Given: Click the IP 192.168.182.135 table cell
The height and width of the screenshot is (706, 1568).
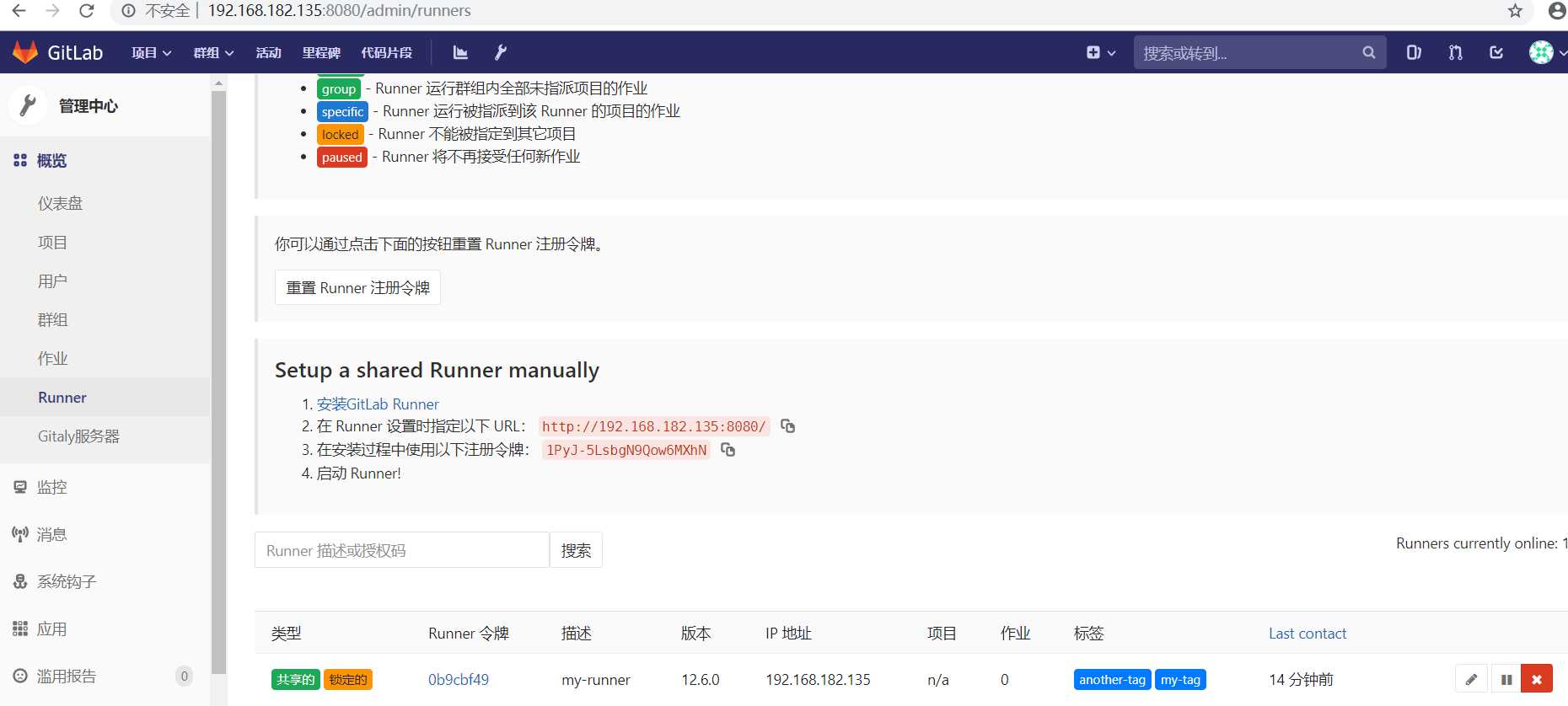Looking at the screenshot, I should (x=818, y=679).
